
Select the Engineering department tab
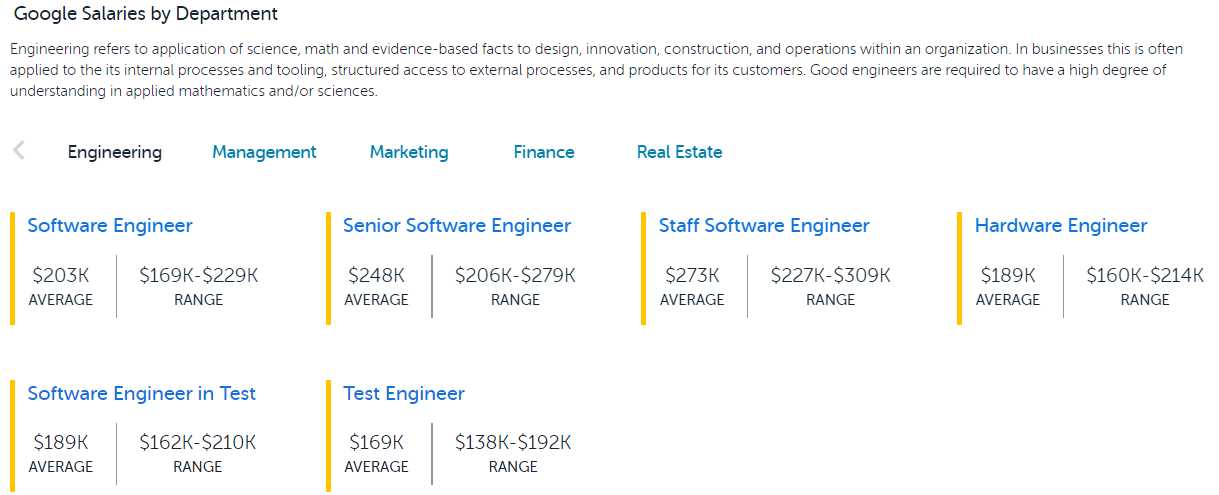click(x=115, y=152)
